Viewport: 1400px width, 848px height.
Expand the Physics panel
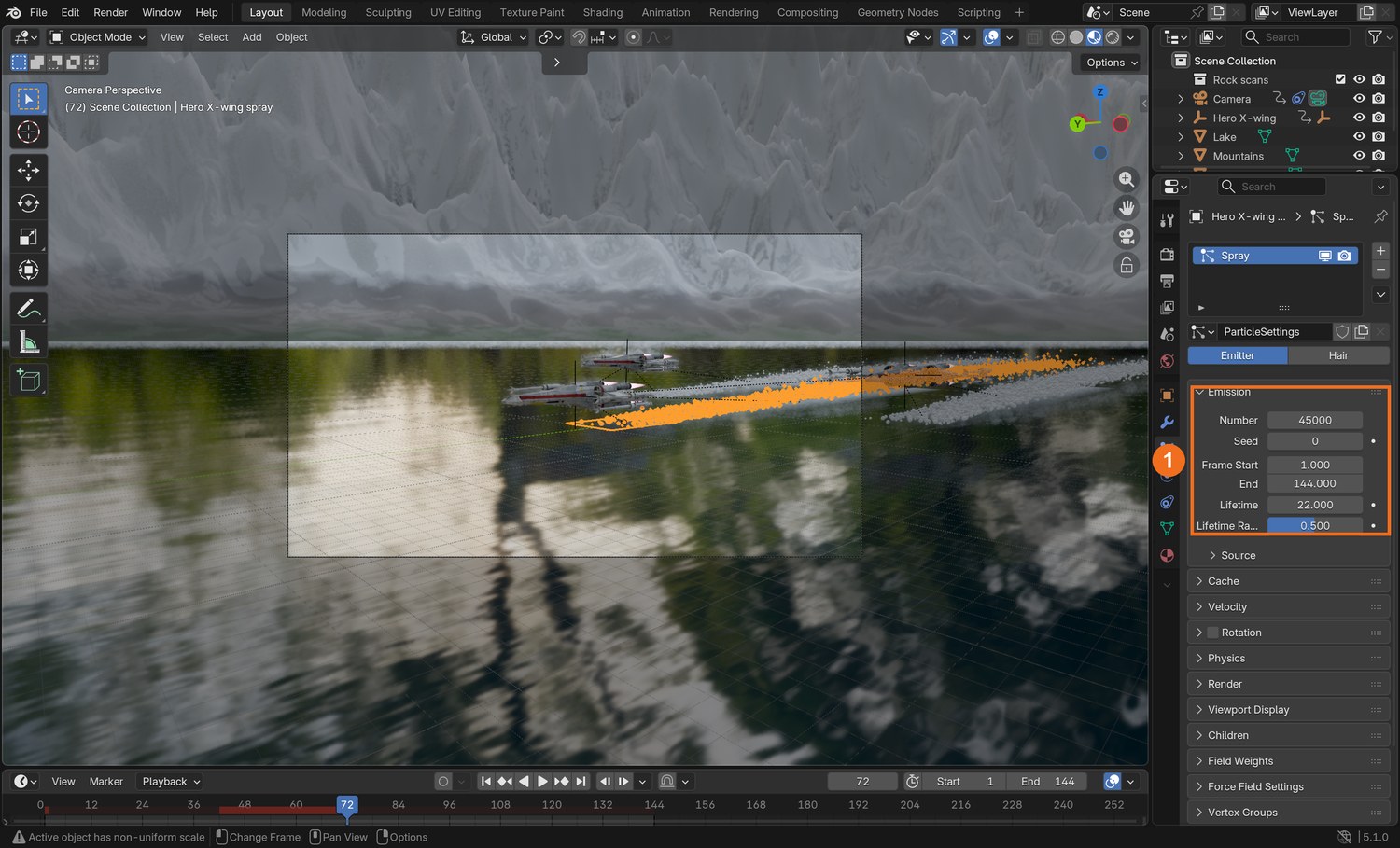[x=1289, y=659]
